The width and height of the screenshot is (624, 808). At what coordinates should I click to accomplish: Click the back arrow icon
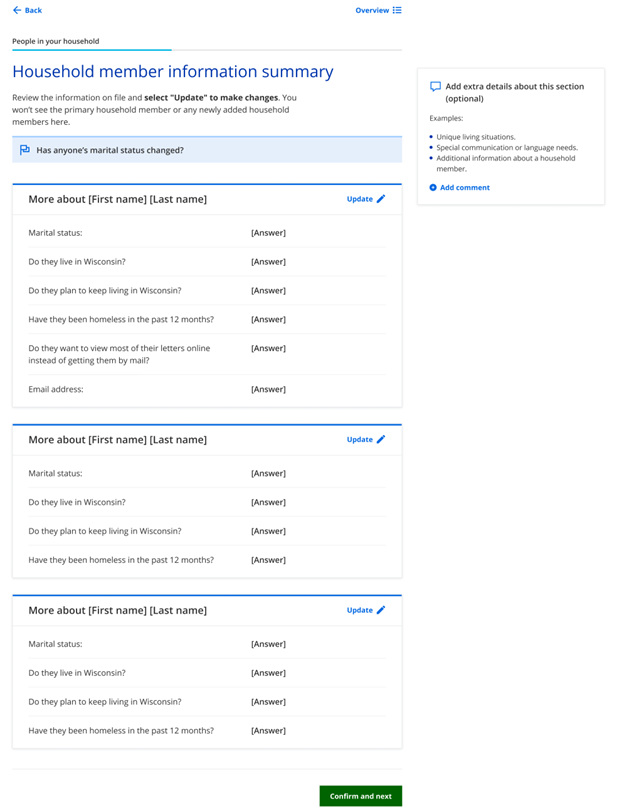(x=17, y=10)
